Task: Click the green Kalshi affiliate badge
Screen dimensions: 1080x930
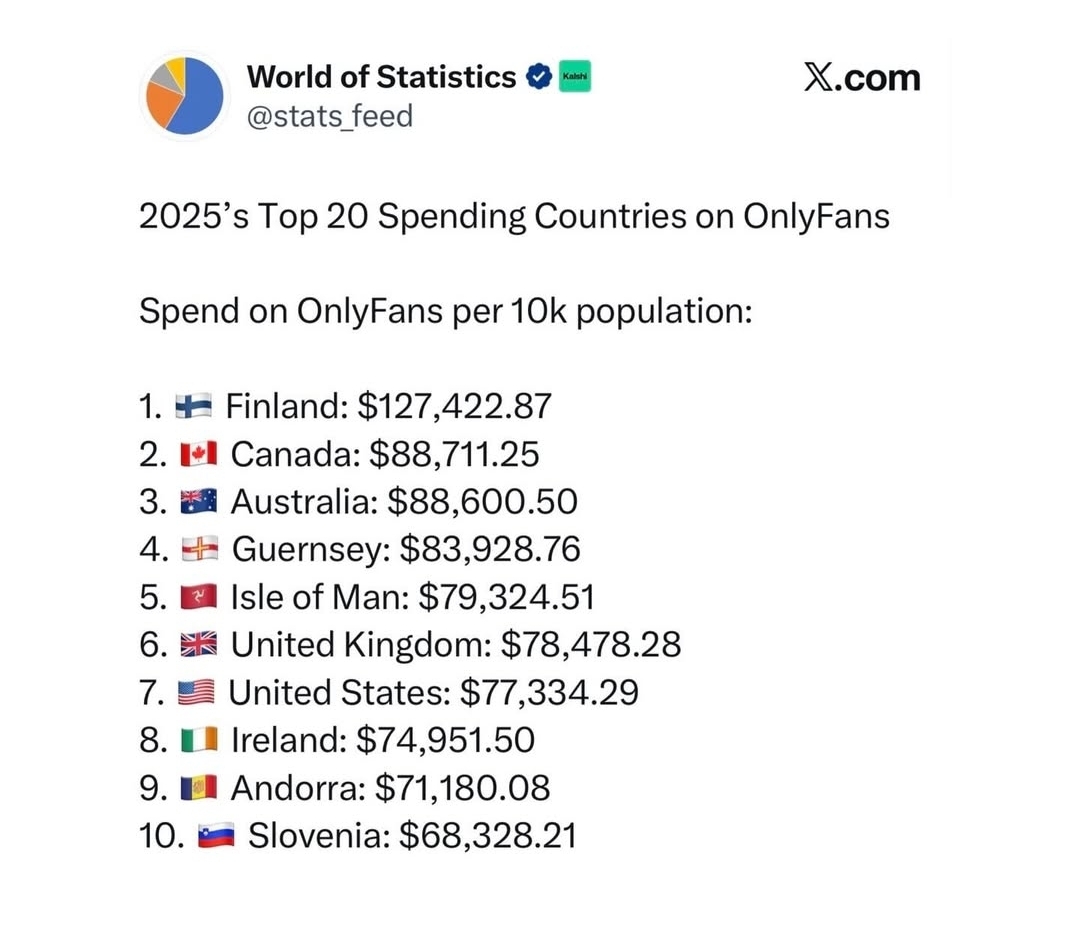Action: click(574, 76)
